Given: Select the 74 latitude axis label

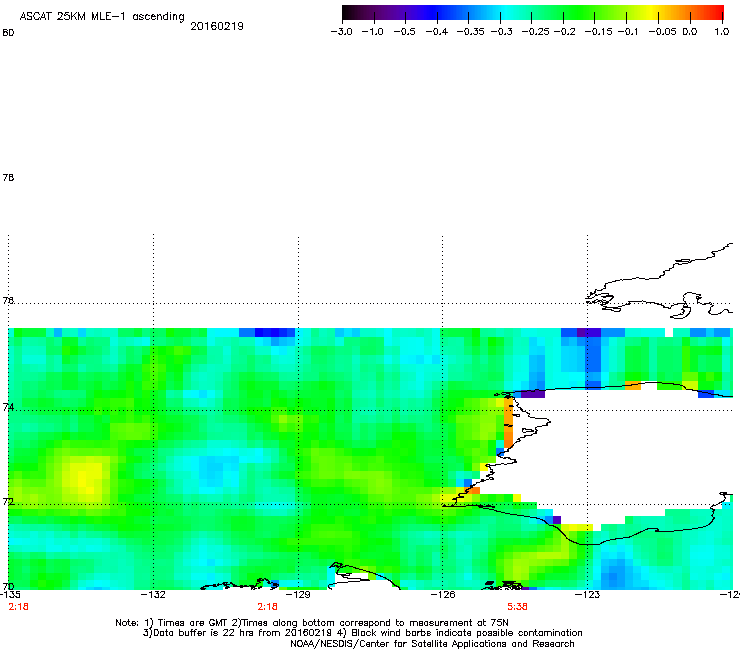Looking at the screenshot, I should (8, 407).
